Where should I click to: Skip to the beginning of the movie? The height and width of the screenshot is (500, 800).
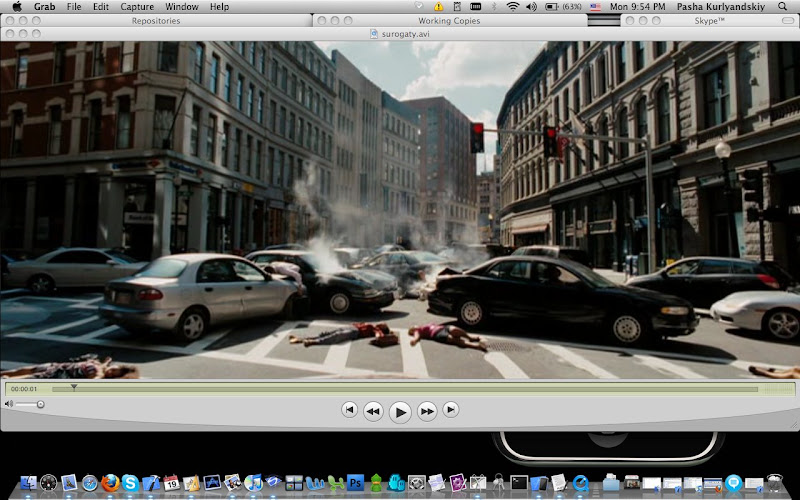tap(349, 409)
